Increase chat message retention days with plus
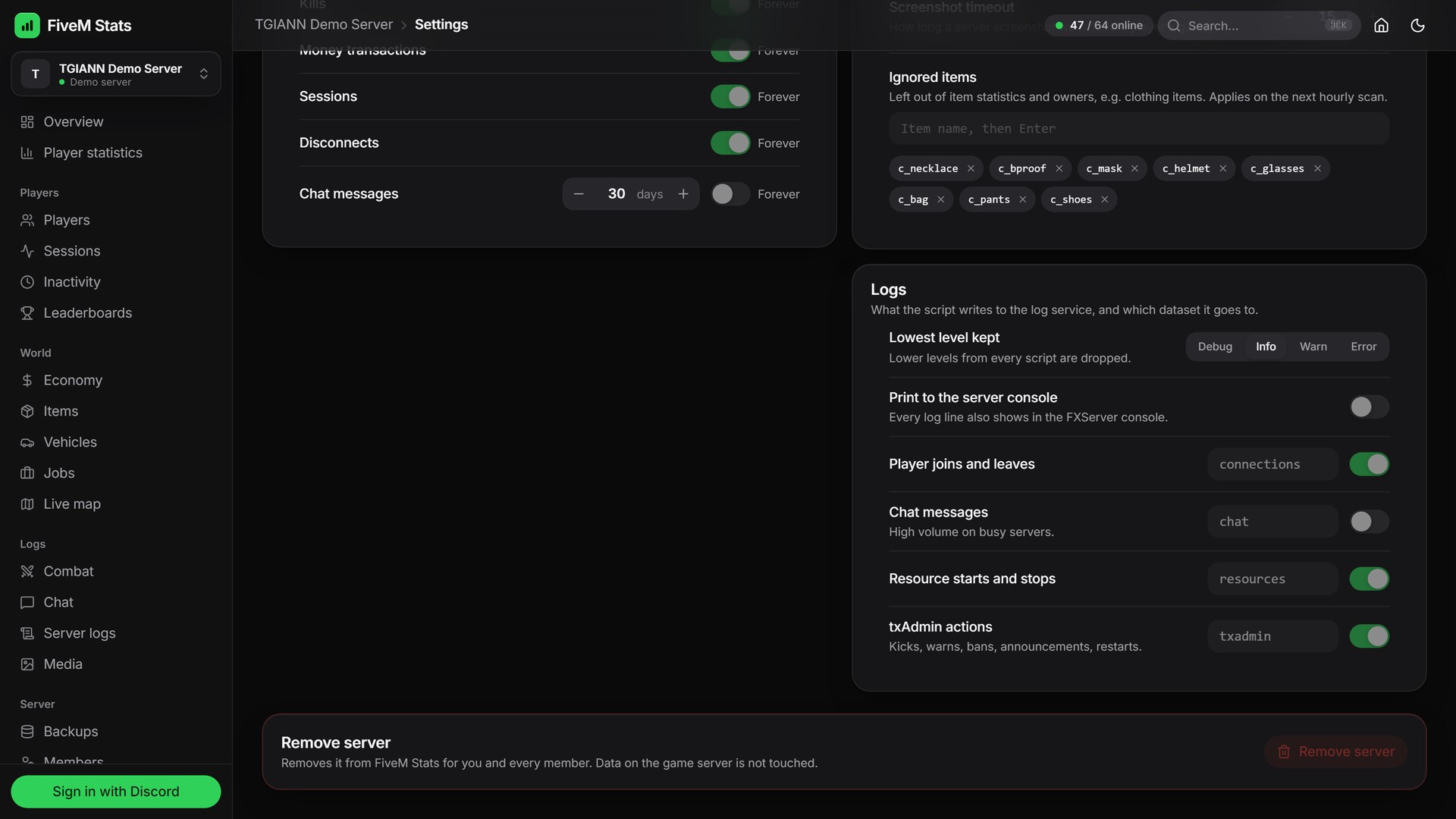 tap(683, 194)
